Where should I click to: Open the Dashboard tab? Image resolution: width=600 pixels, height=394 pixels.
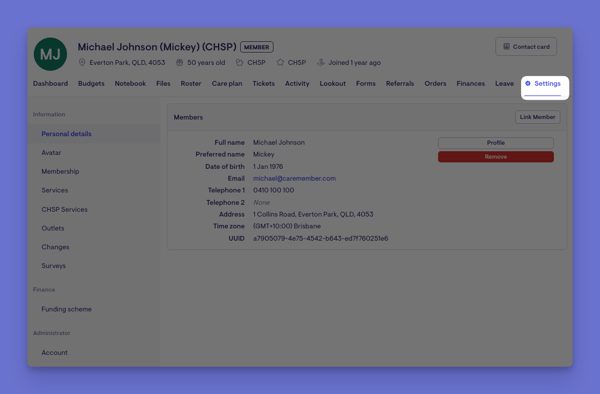[51, 83]
